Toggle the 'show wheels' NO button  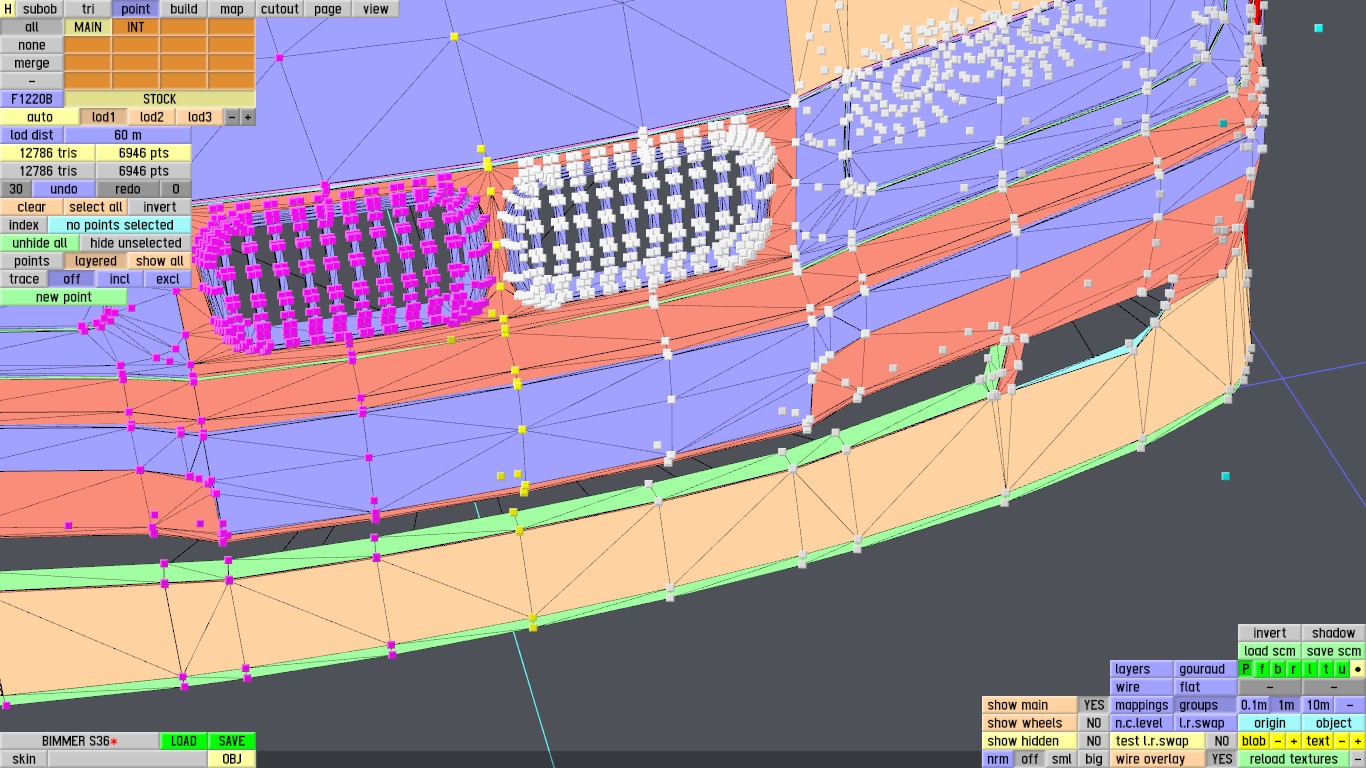tap(1094, 723)
